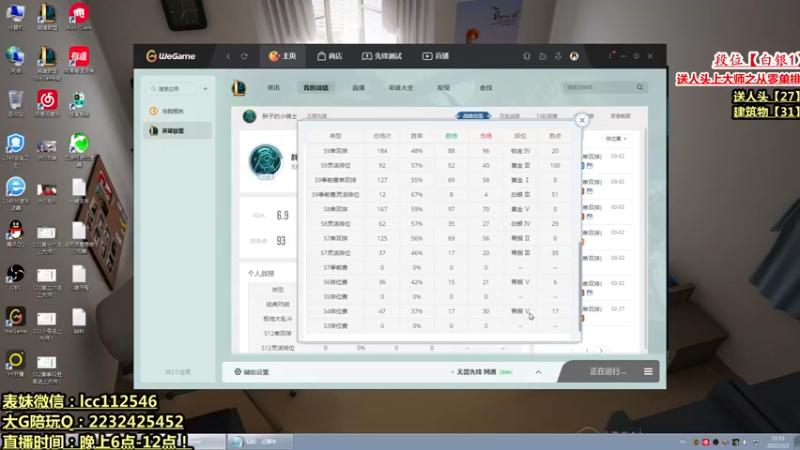Screen dimensions: 800x450
Task: Close the season stats popup
Action: [582, 120]
